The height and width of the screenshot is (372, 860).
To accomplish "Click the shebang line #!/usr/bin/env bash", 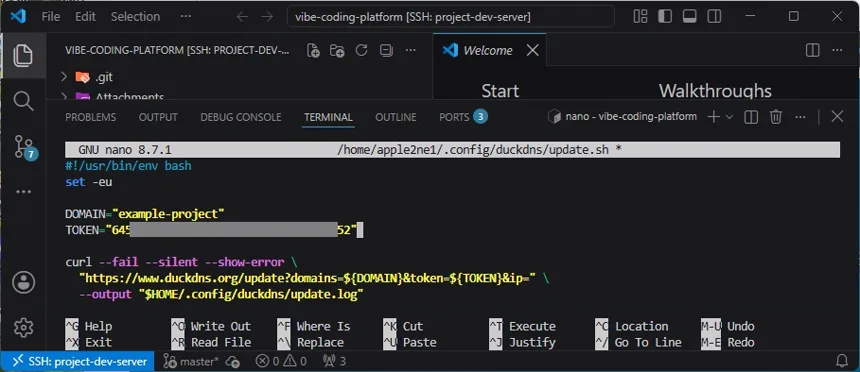I will (x=128, y=166).
